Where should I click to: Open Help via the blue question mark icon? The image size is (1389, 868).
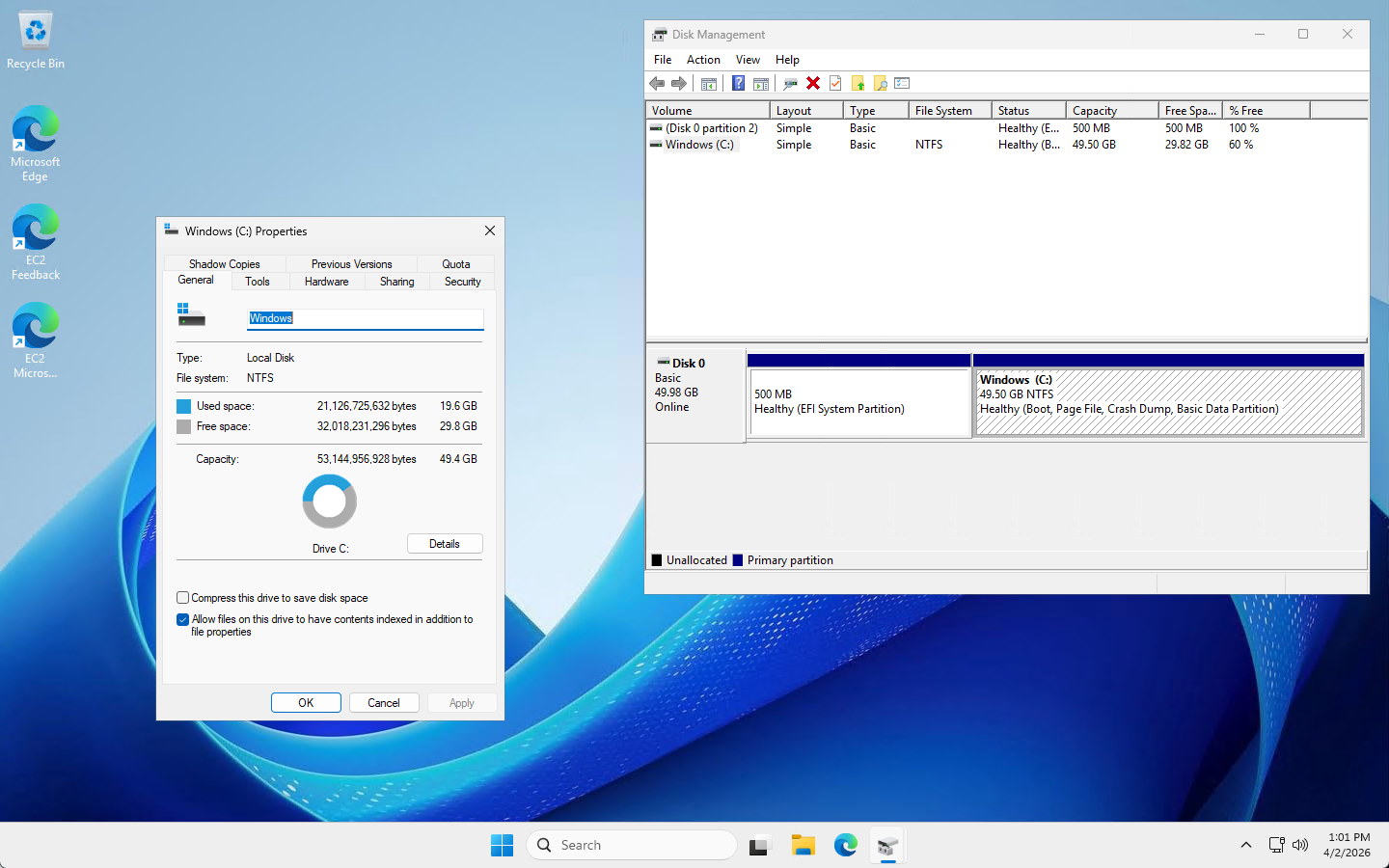pos(738,84)
